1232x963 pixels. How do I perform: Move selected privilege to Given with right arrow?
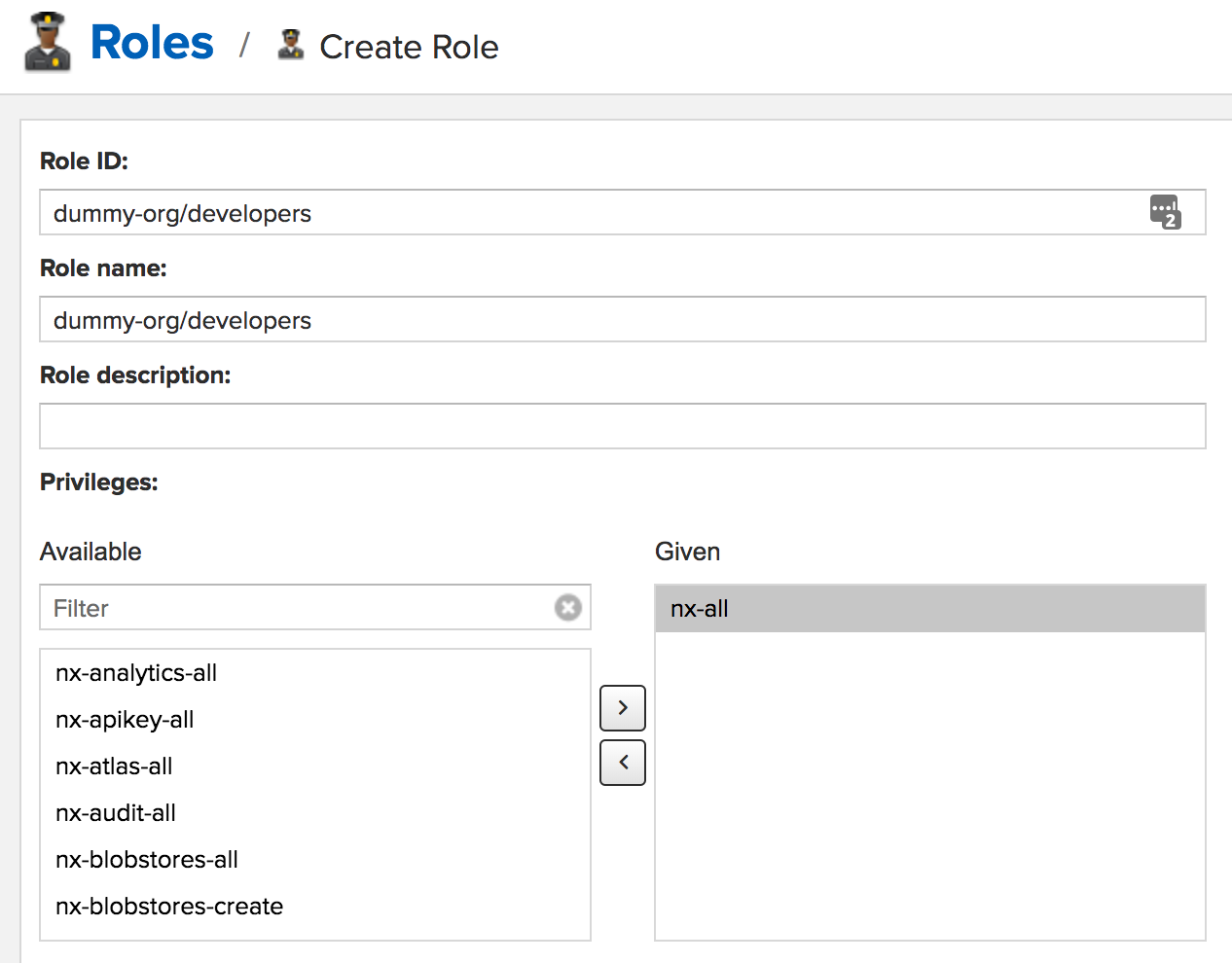(x=623, y=708)
